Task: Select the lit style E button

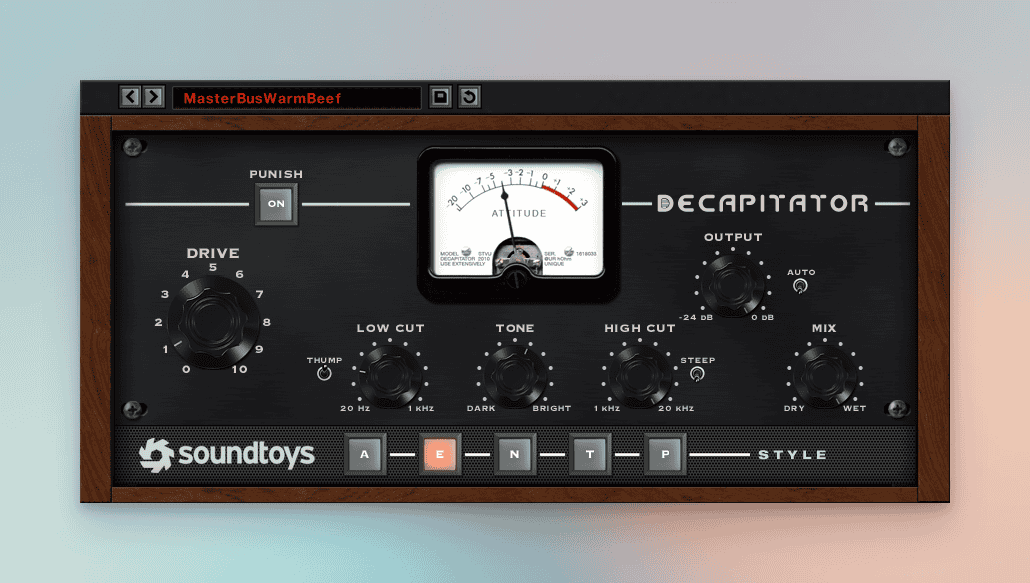Action: coord(440,454)
